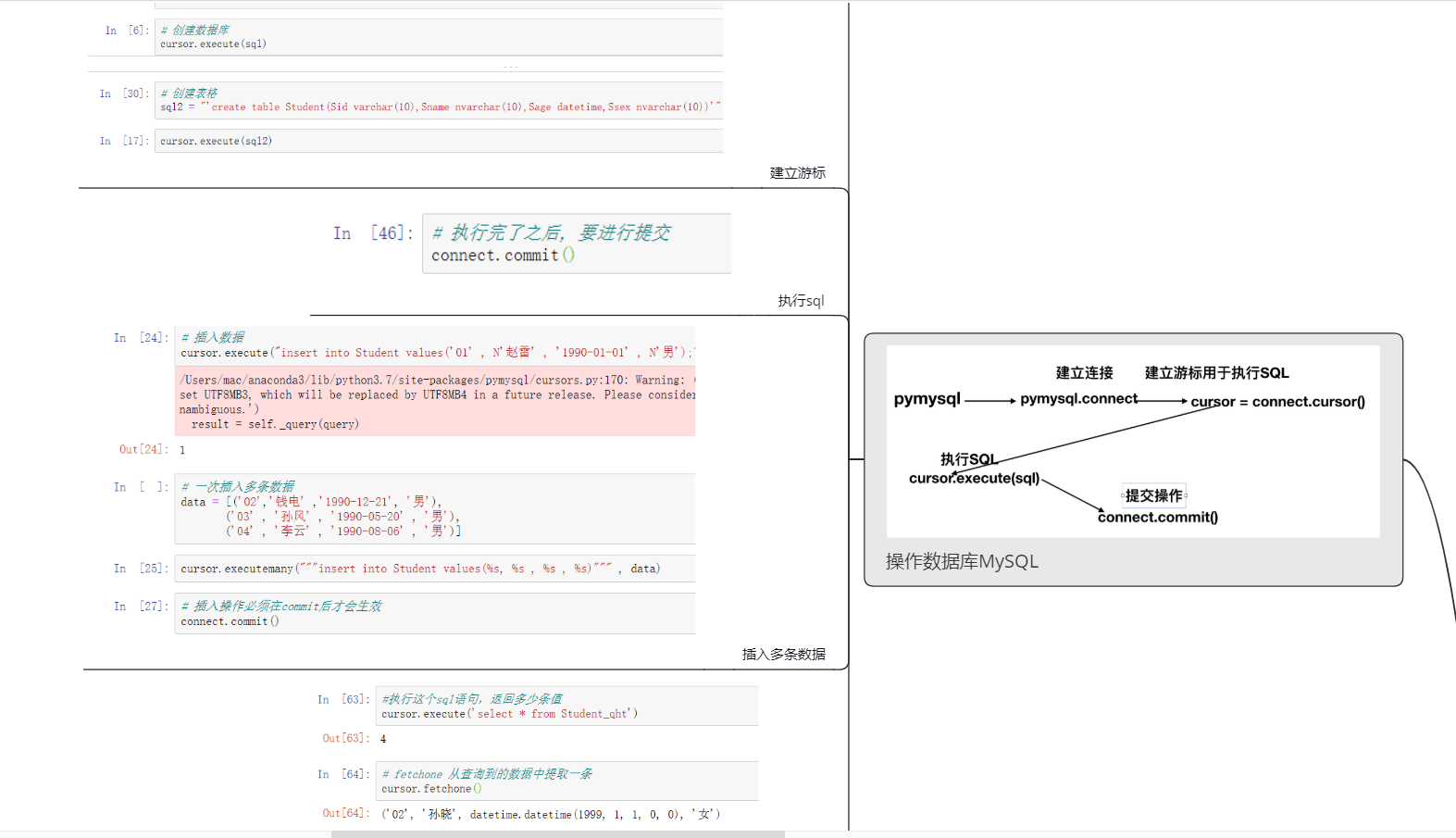Screen dimensions: 1456x838
Task: Click the horizontal scrollbar thumb at the bottom
Action: pos(557,834)
